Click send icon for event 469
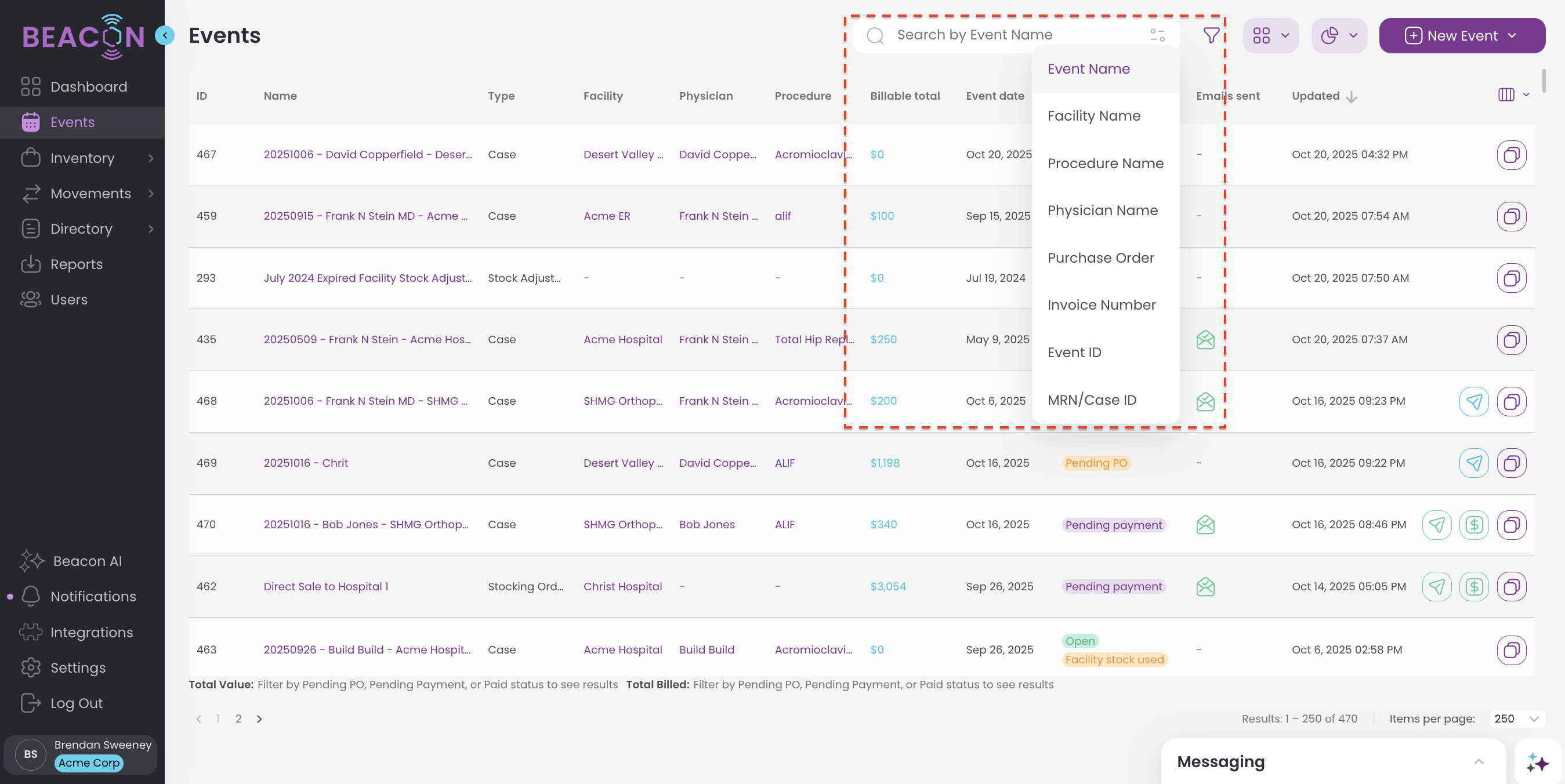Viewport: 1565px width, 784px height. click(1473, 463)
